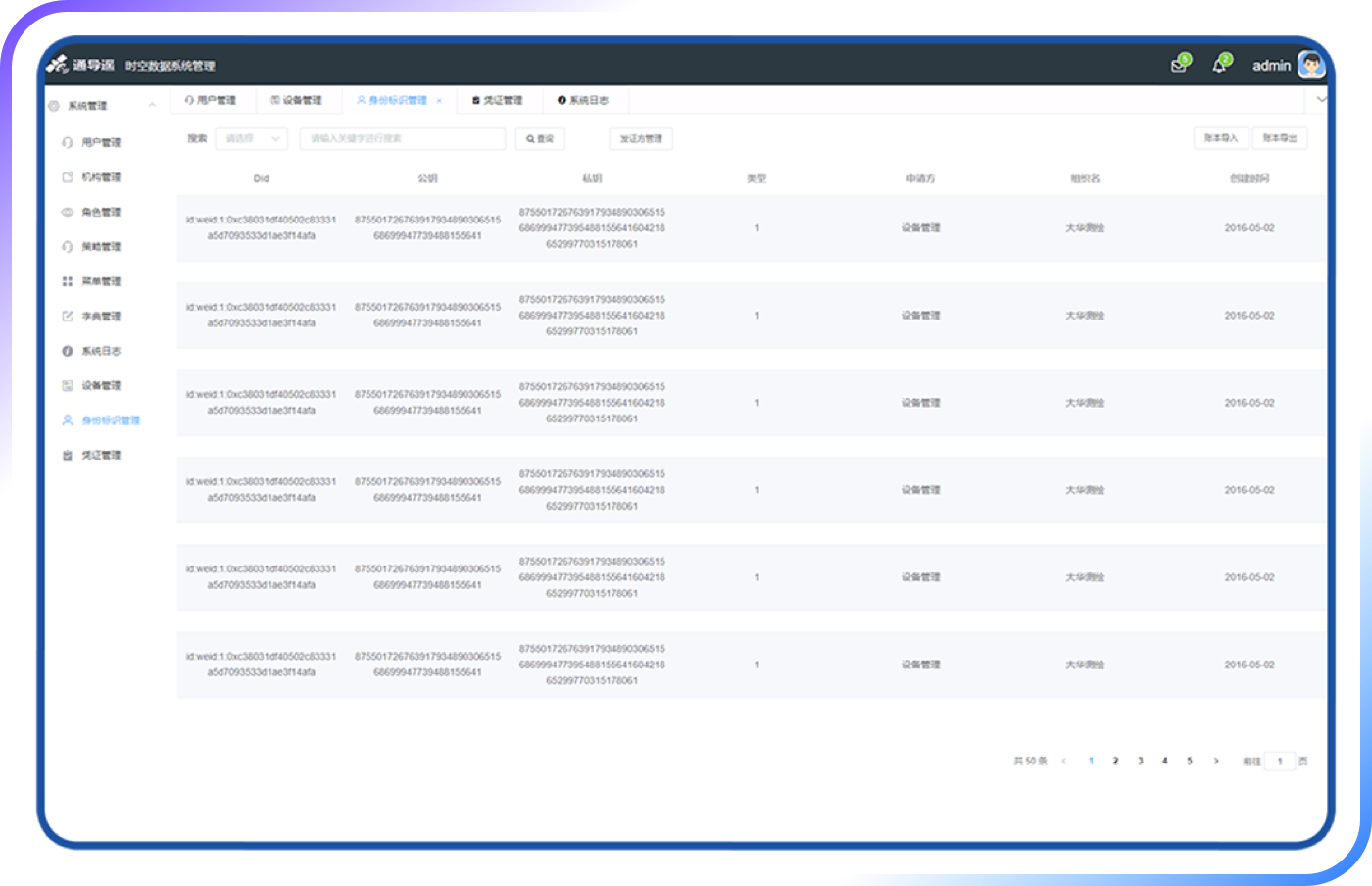Click the 发证方管理 button

(641, 139)
